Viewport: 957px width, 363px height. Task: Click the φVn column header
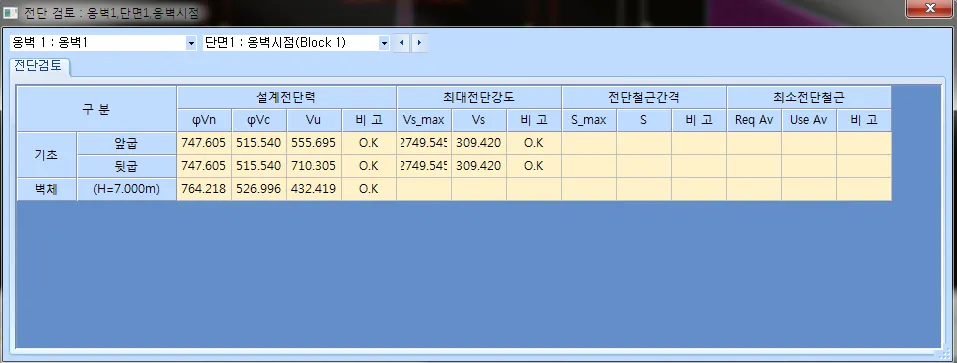click(204, 120)
